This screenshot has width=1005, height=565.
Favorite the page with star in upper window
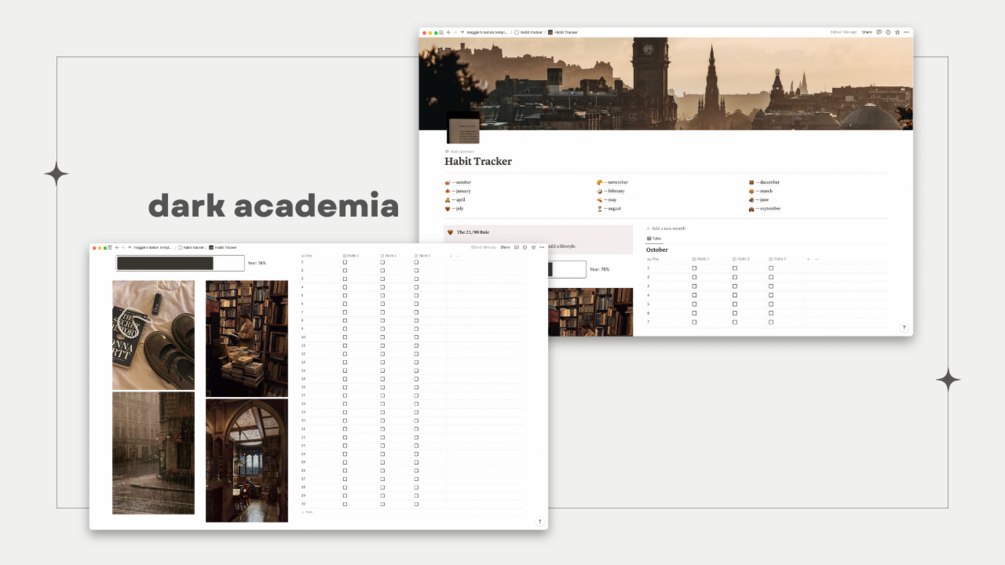click(897, 32)
